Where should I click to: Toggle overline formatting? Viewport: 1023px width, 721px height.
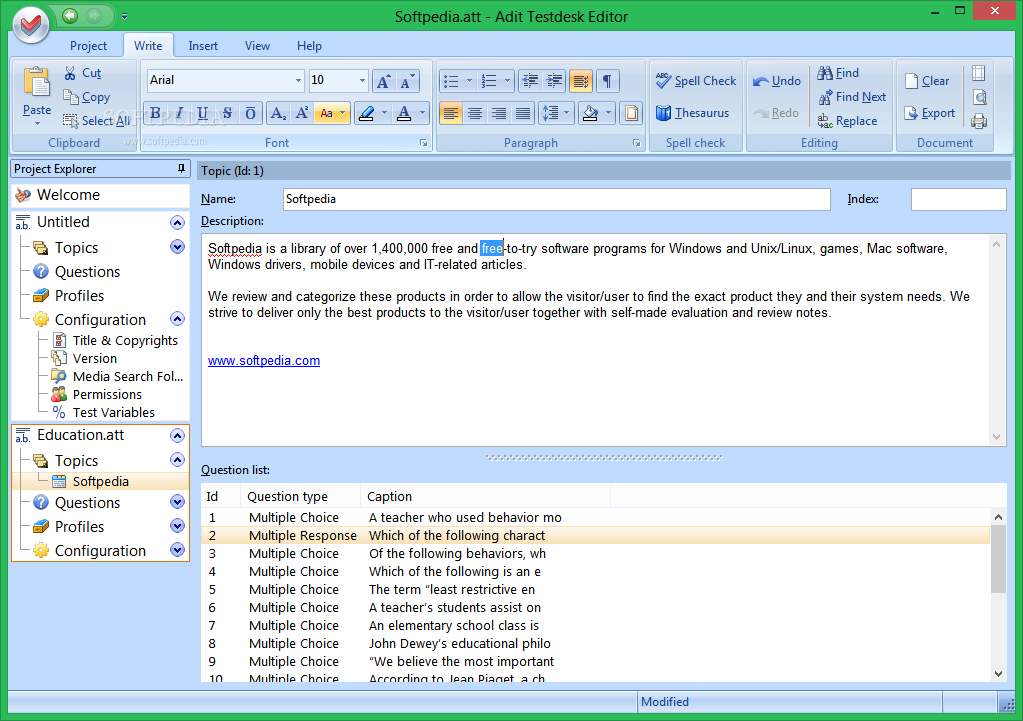pyautogui.click(x=251, y=114)
